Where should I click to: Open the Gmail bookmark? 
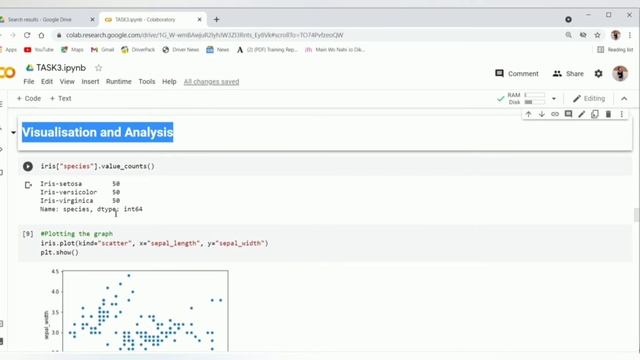(x=102, y=50)
